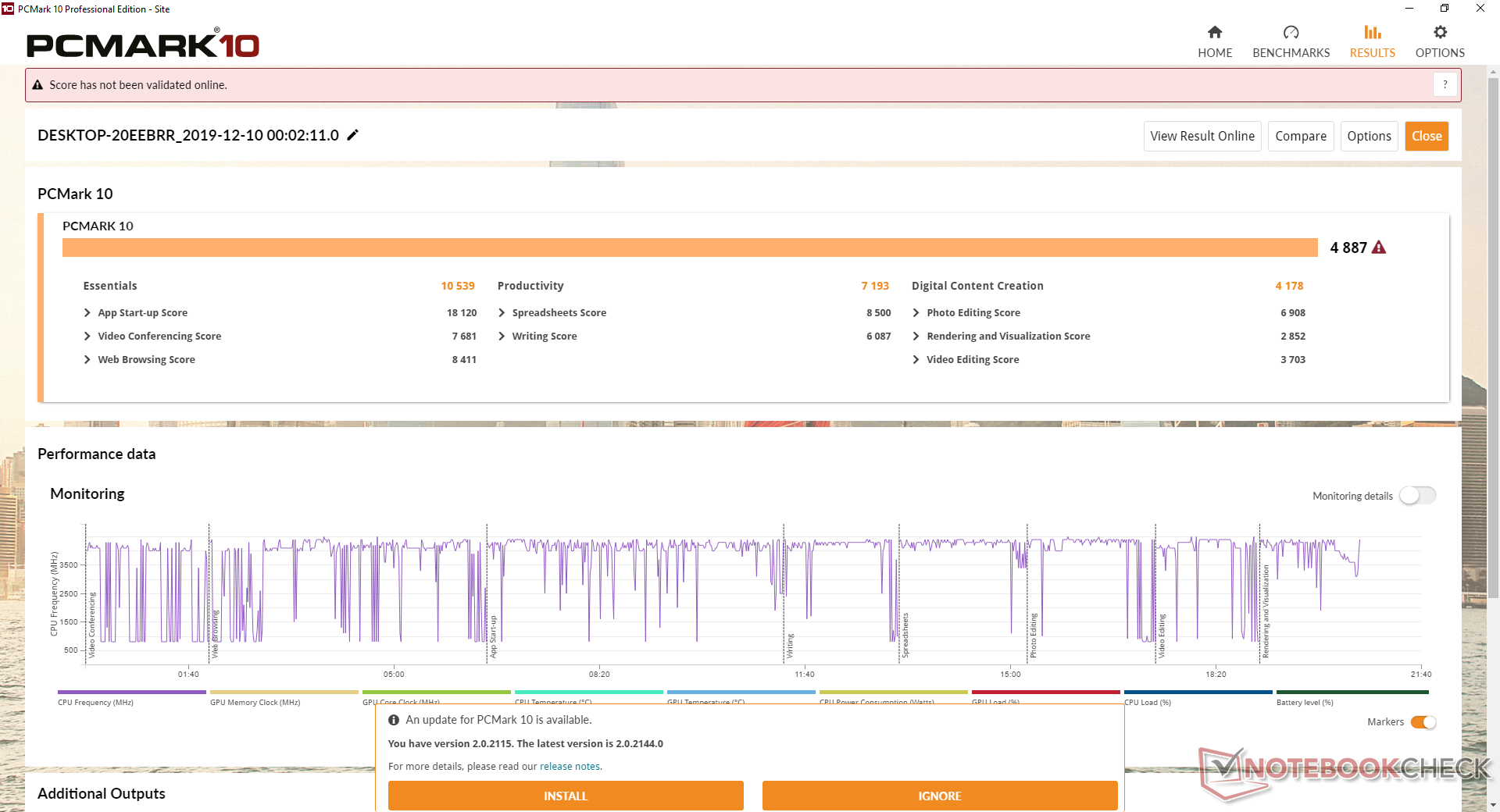Install the PCMark 10 update
This screenshot has width=1500, height=812.
click(566, 796)
